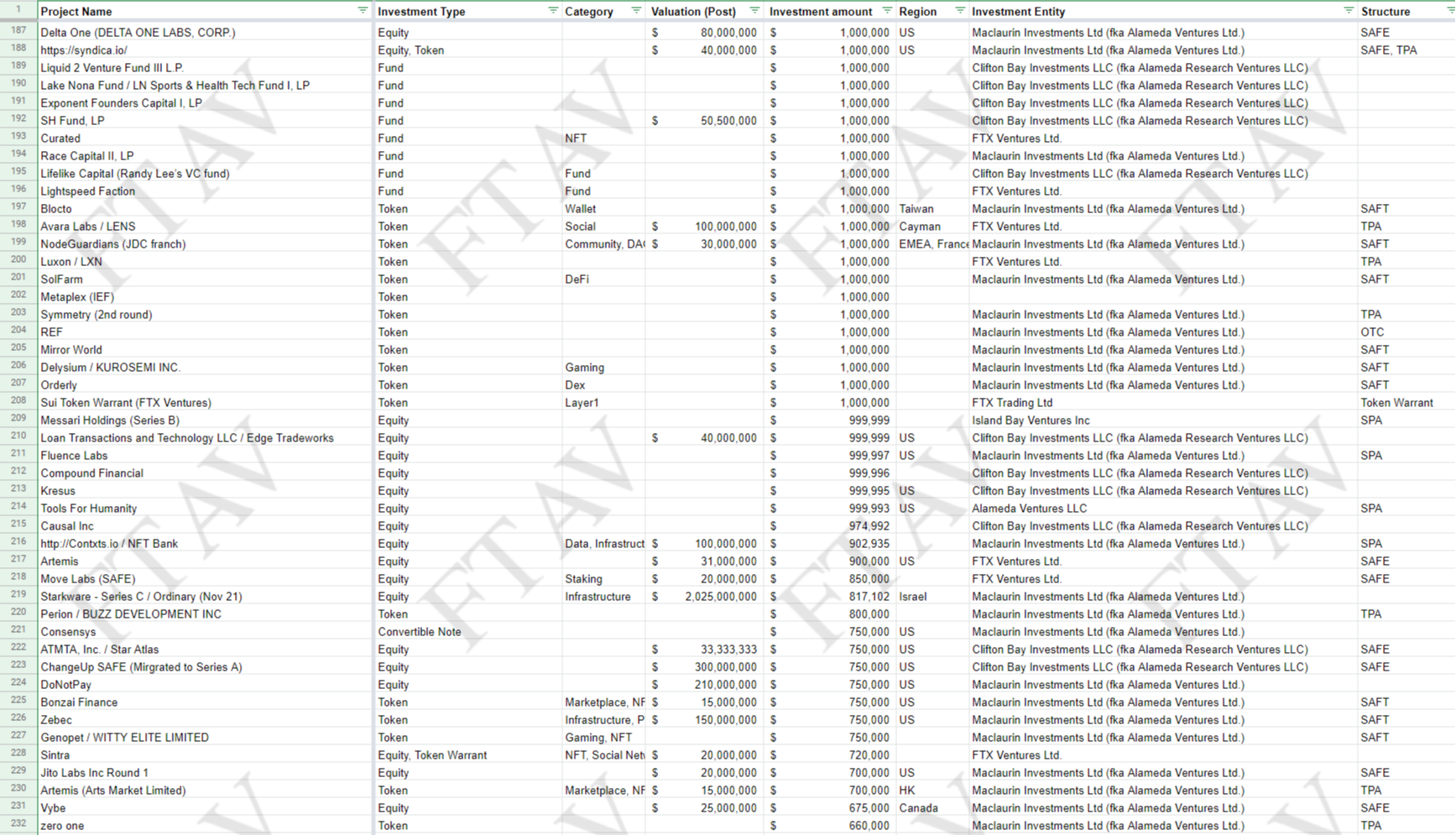The image size is (1456, 835).
Task: Open the Project Name column filter
Action: [x=363, y=11]
